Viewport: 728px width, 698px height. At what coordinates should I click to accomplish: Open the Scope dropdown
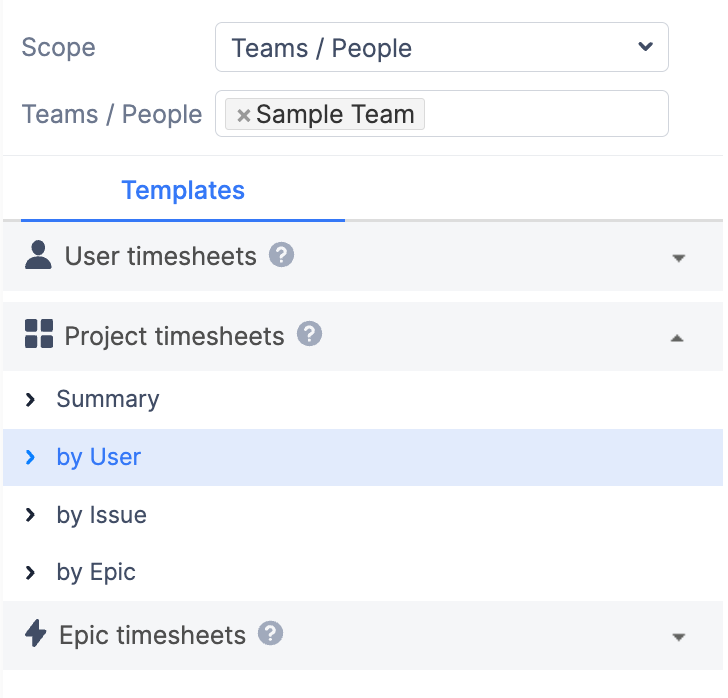(442, 47)
